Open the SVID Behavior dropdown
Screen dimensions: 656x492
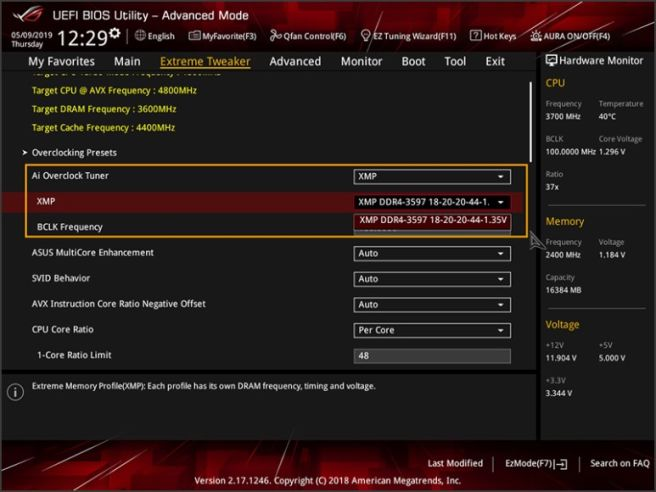click(432, 279)
